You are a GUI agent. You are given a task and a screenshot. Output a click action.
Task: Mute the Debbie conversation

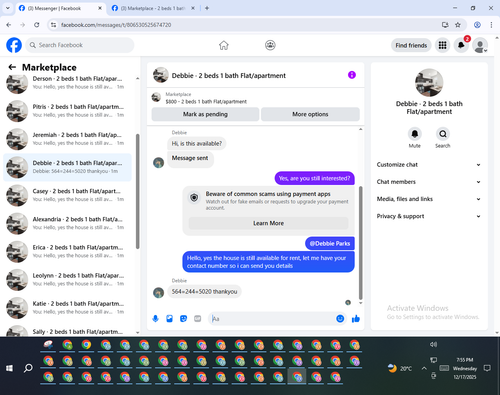point(415,134)
